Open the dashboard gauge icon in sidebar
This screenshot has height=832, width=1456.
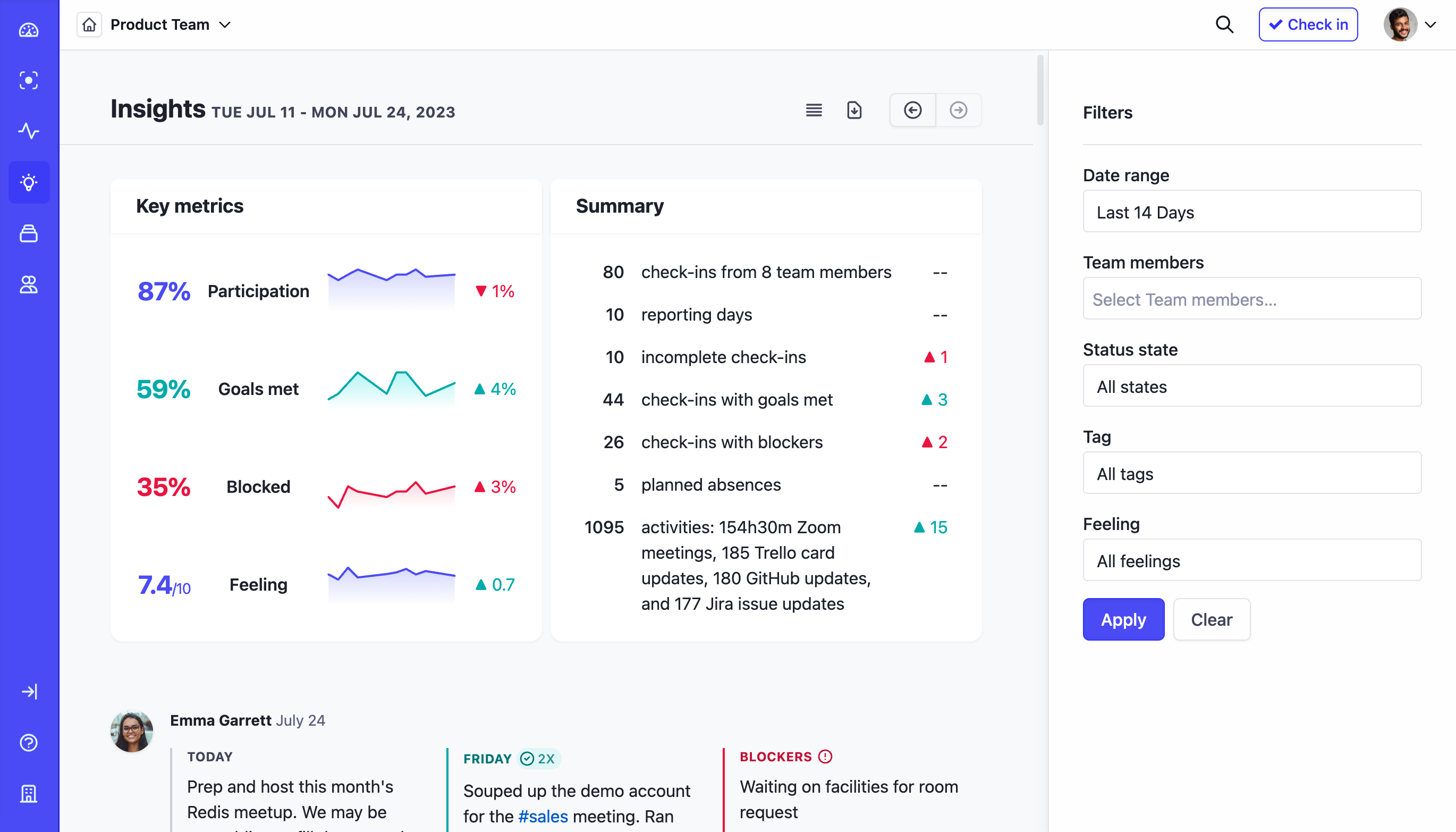click(29, 30)
